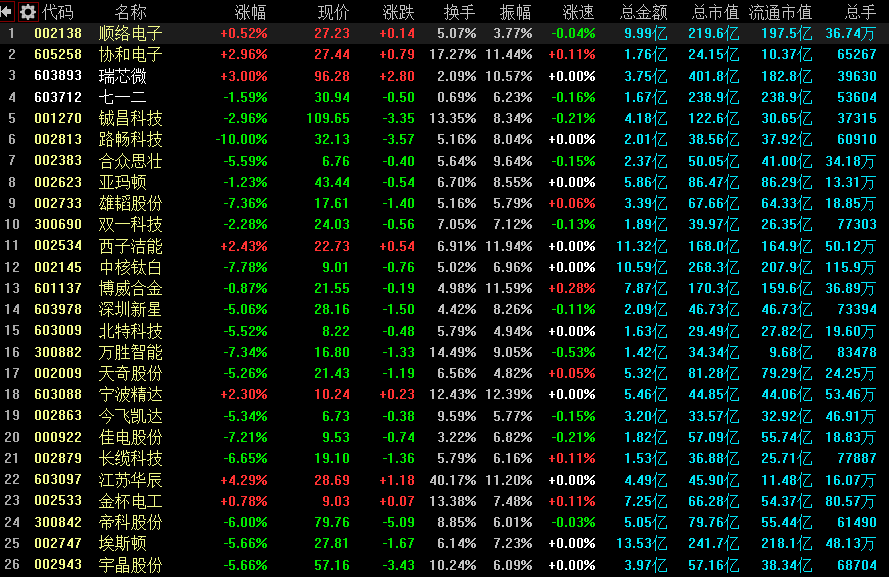Sort by 振幅 column header

pyautogui.click(x=515, y=12)
